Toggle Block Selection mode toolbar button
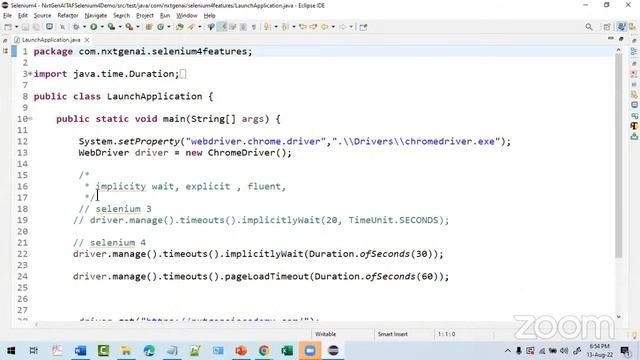The height and width of the screenshot is (360, 640). coord(243,27)
